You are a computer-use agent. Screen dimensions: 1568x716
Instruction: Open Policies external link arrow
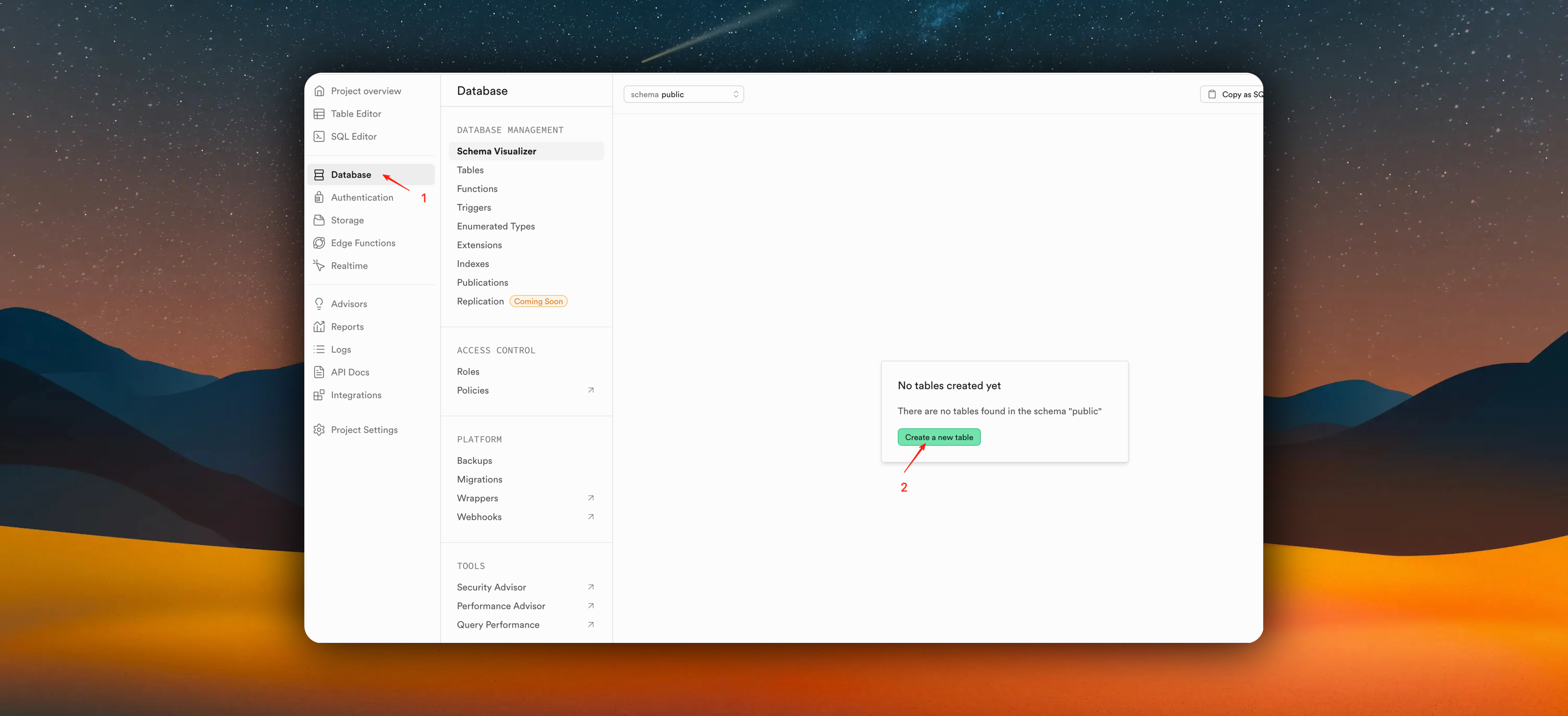coord(590,390)
